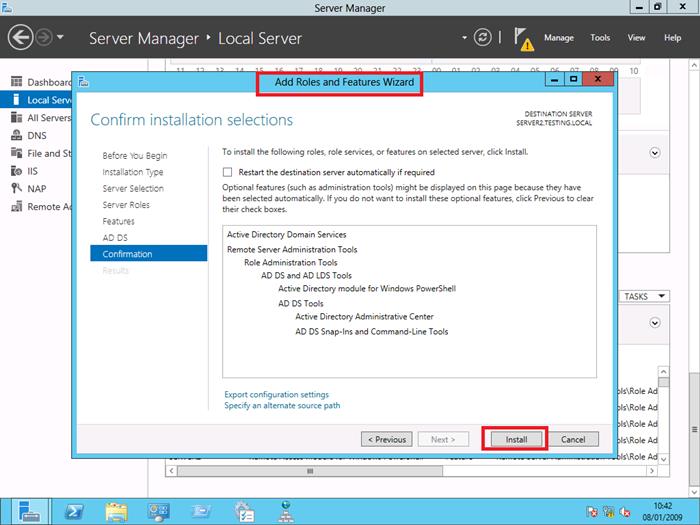This screenshot has height=525, width=700.
Task: Open the folder window taskbar icon
Action: tap(201, 512)
